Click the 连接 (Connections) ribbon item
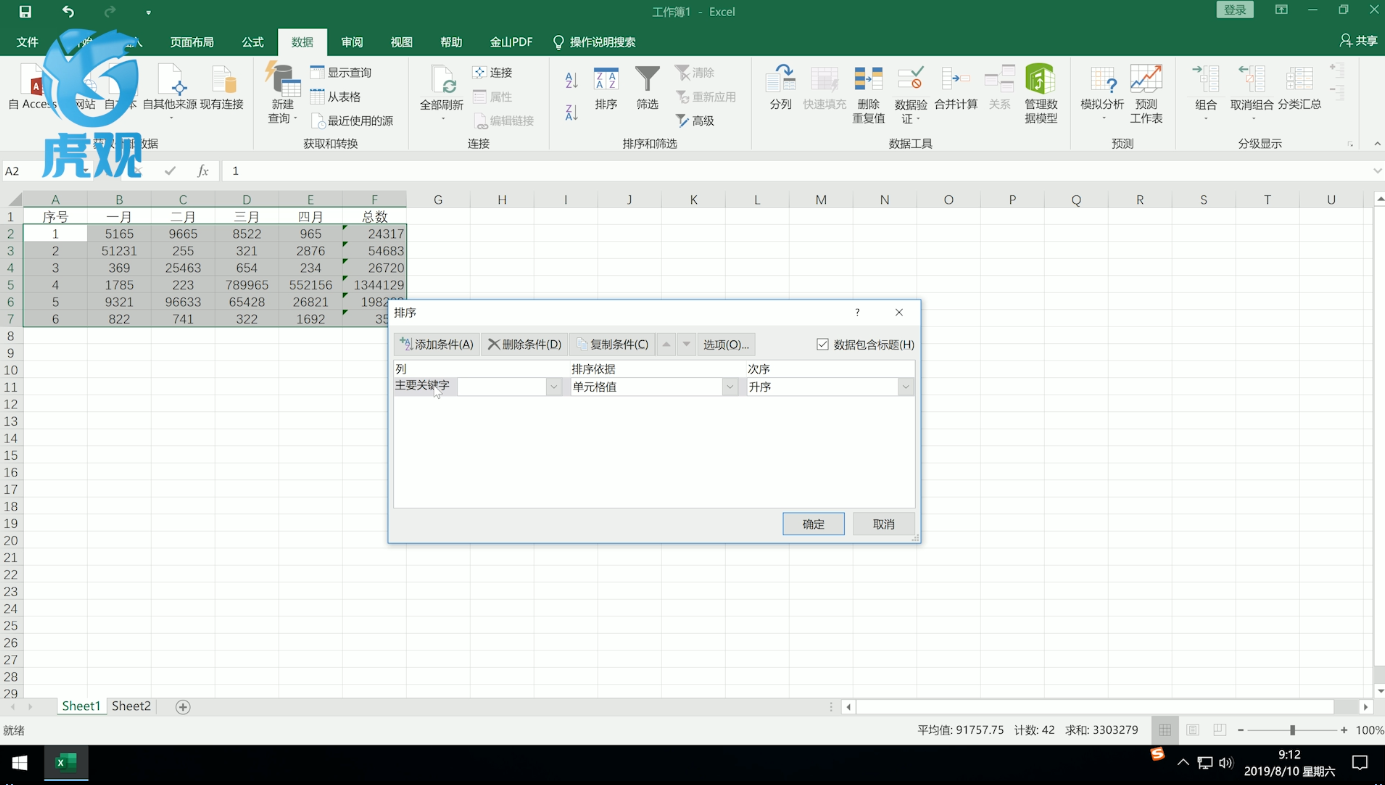 pyautogui.click(x=492, y=73)
